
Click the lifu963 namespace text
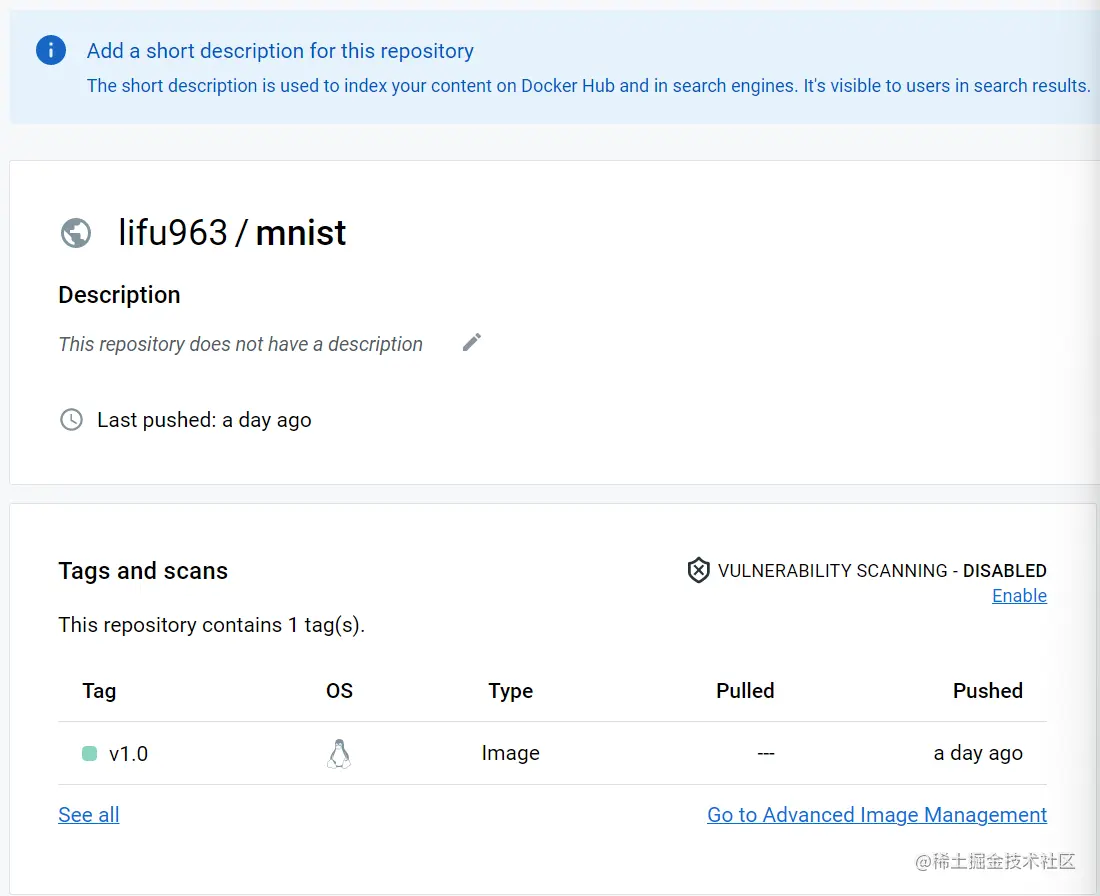pos(173,233)
